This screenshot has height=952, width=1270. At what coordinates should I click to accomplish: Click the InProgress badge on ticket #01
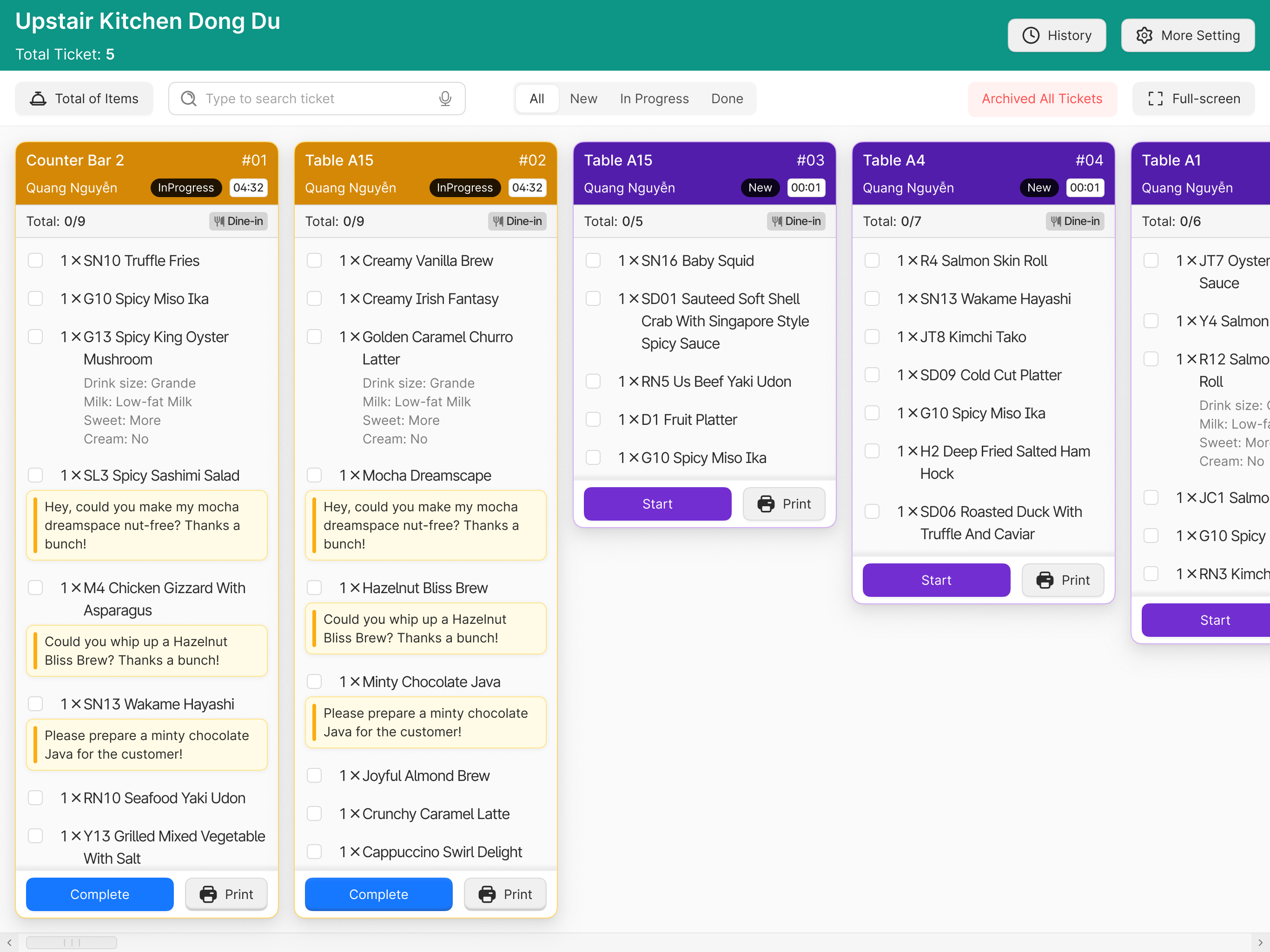click(x=185, y=188)
